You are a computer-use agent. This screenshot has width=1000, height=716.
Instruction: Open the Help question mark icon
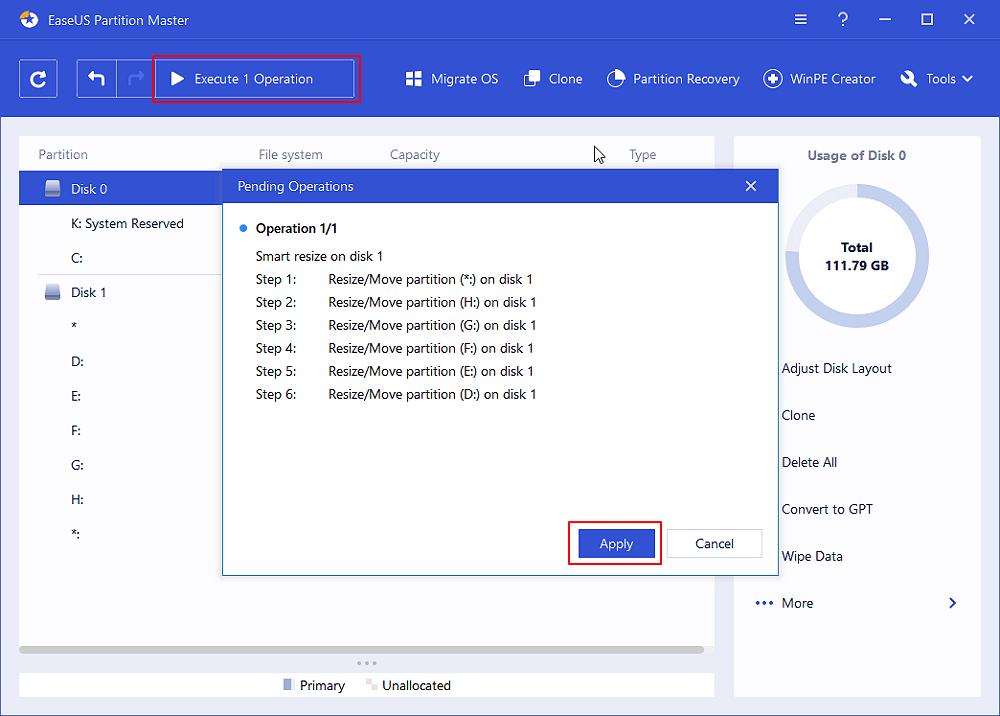[842, 20]
